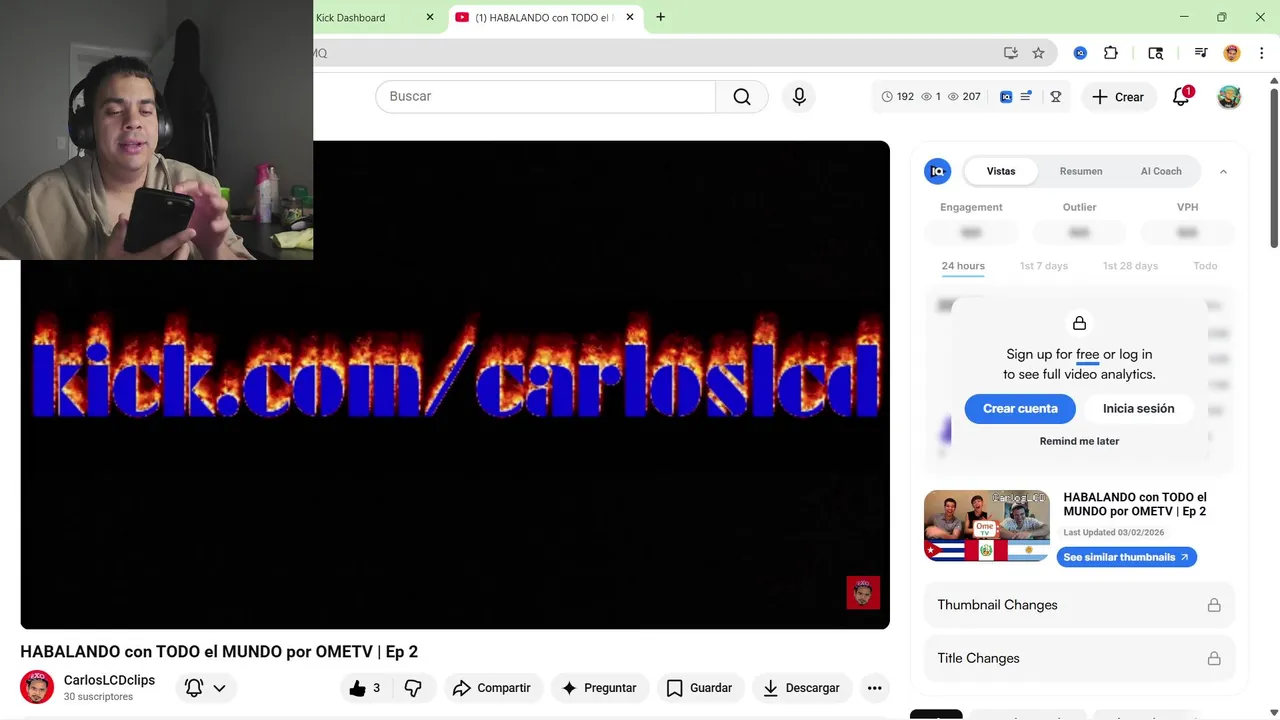Screen dimensions: 1280x720
Task: Click the video player area
Action: pos(455,385)
